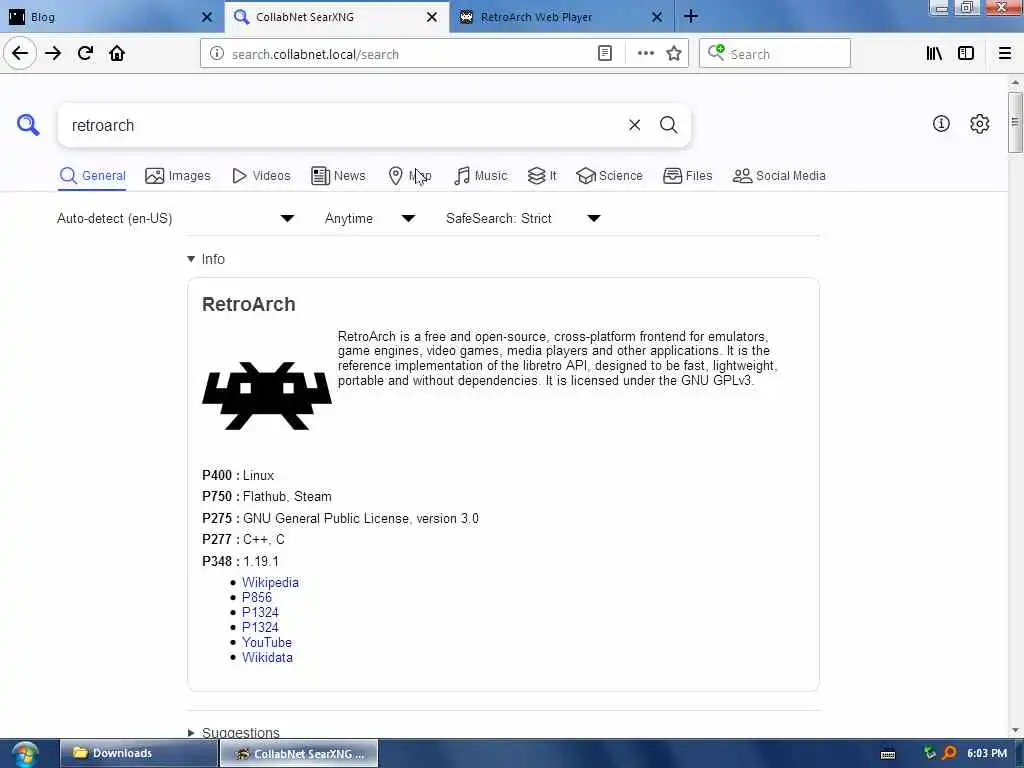Viewport: 1024px width, 768px height.
Task: Close the RetroArch Web Player tab
Action: pyautogui.click(x=657, y=17)
